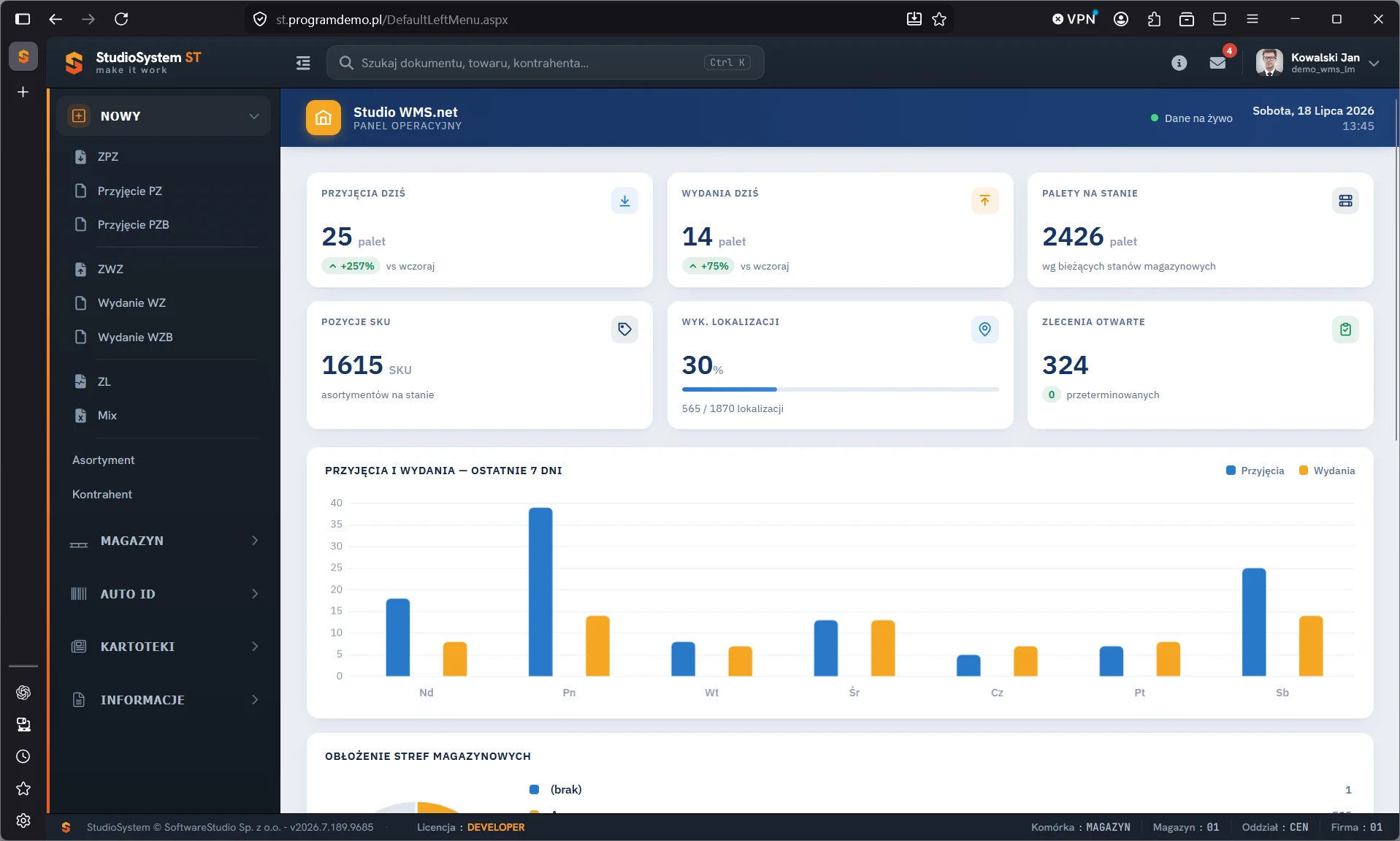Expand the KARTOTEKI menu section
Viewport: 1400px width, 841px height.
(164, 647)
